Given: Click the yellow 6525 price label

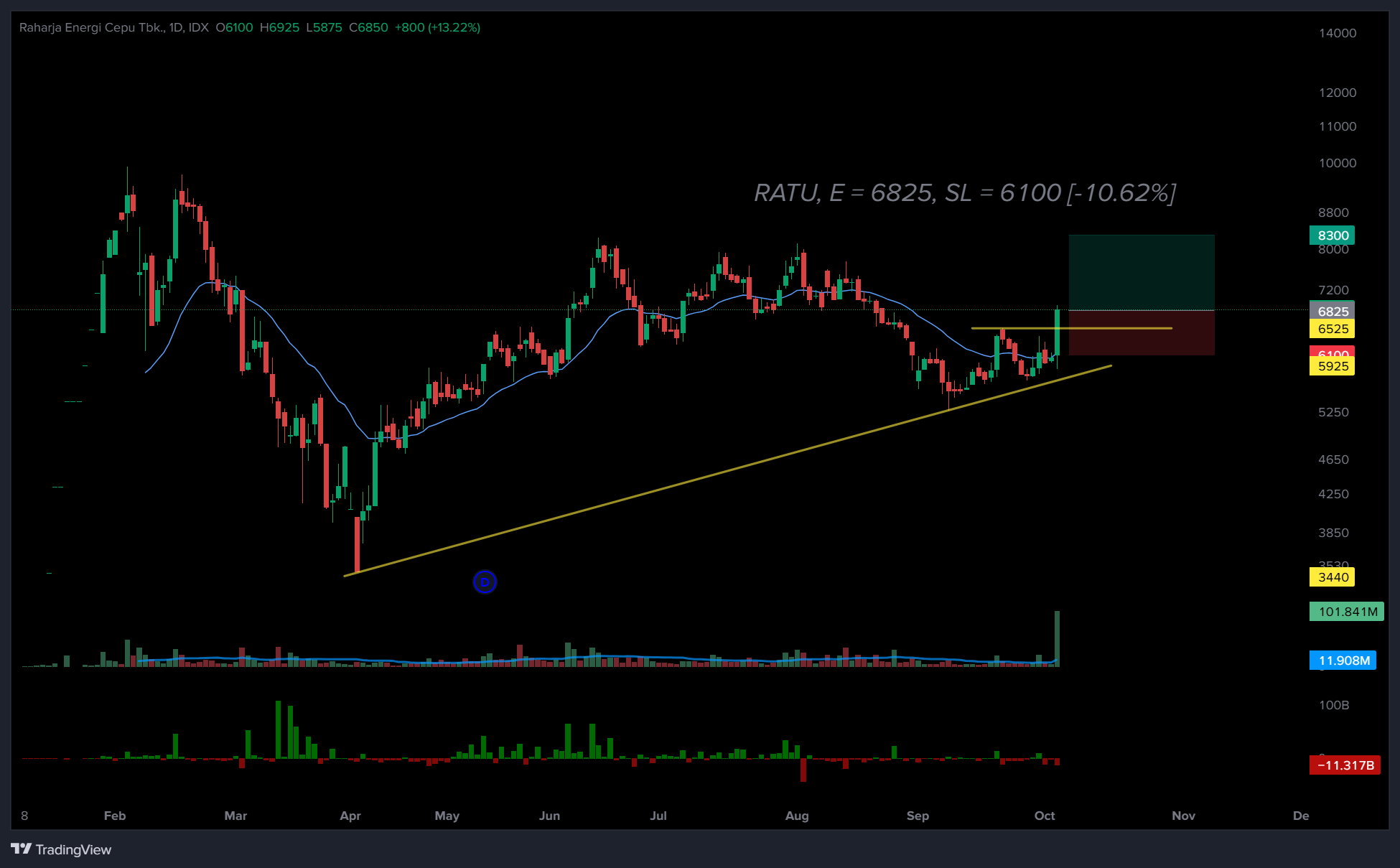Looking at the screenshot, I should pyautogui.click(x=1332, y=329).
